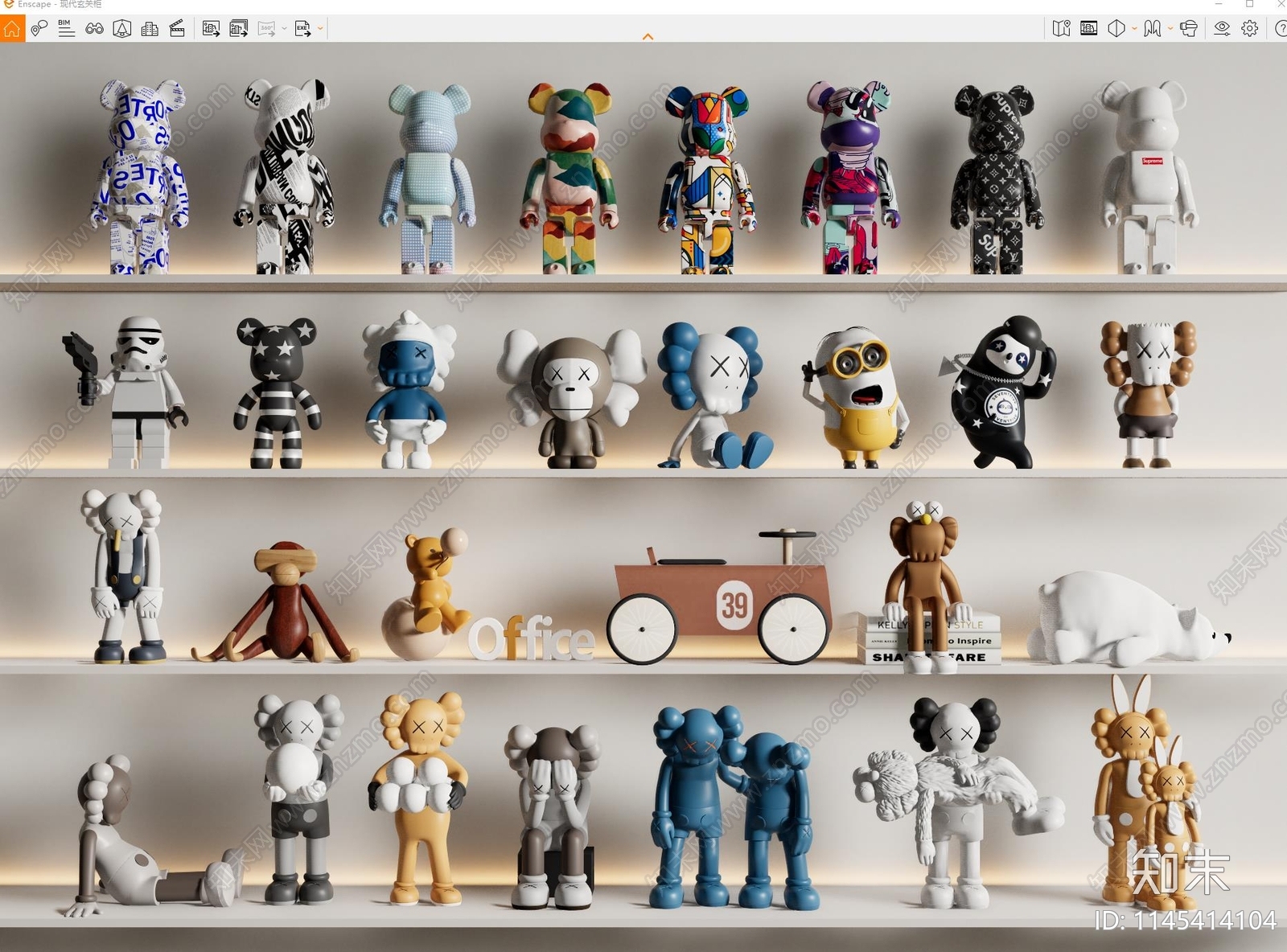Viewport: 1287px width, 952px height.
Task: Open general settings gear
Action: tap(1249, 29)
